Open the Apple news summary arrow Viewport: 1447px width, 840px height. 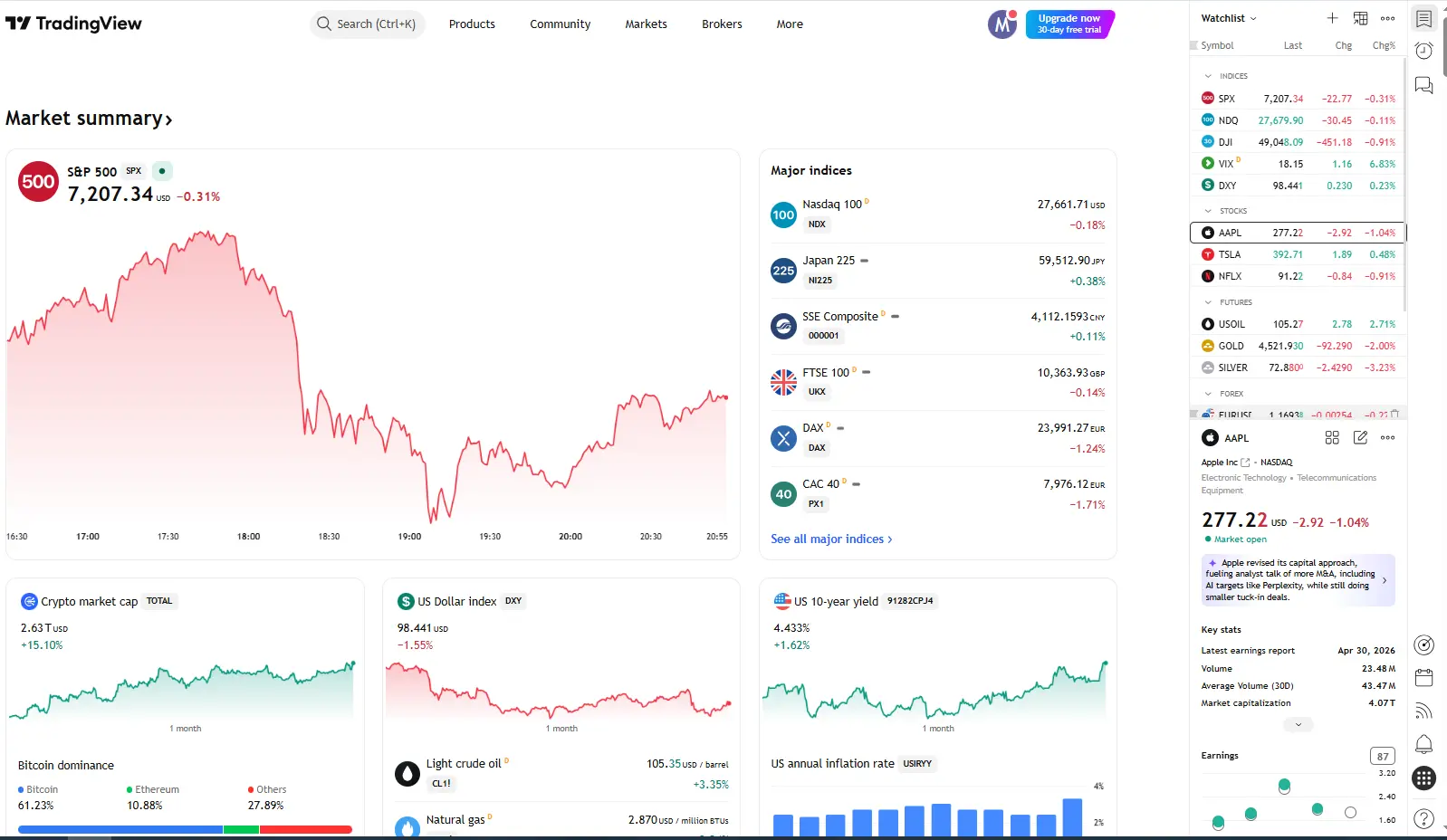point(1385,580)
